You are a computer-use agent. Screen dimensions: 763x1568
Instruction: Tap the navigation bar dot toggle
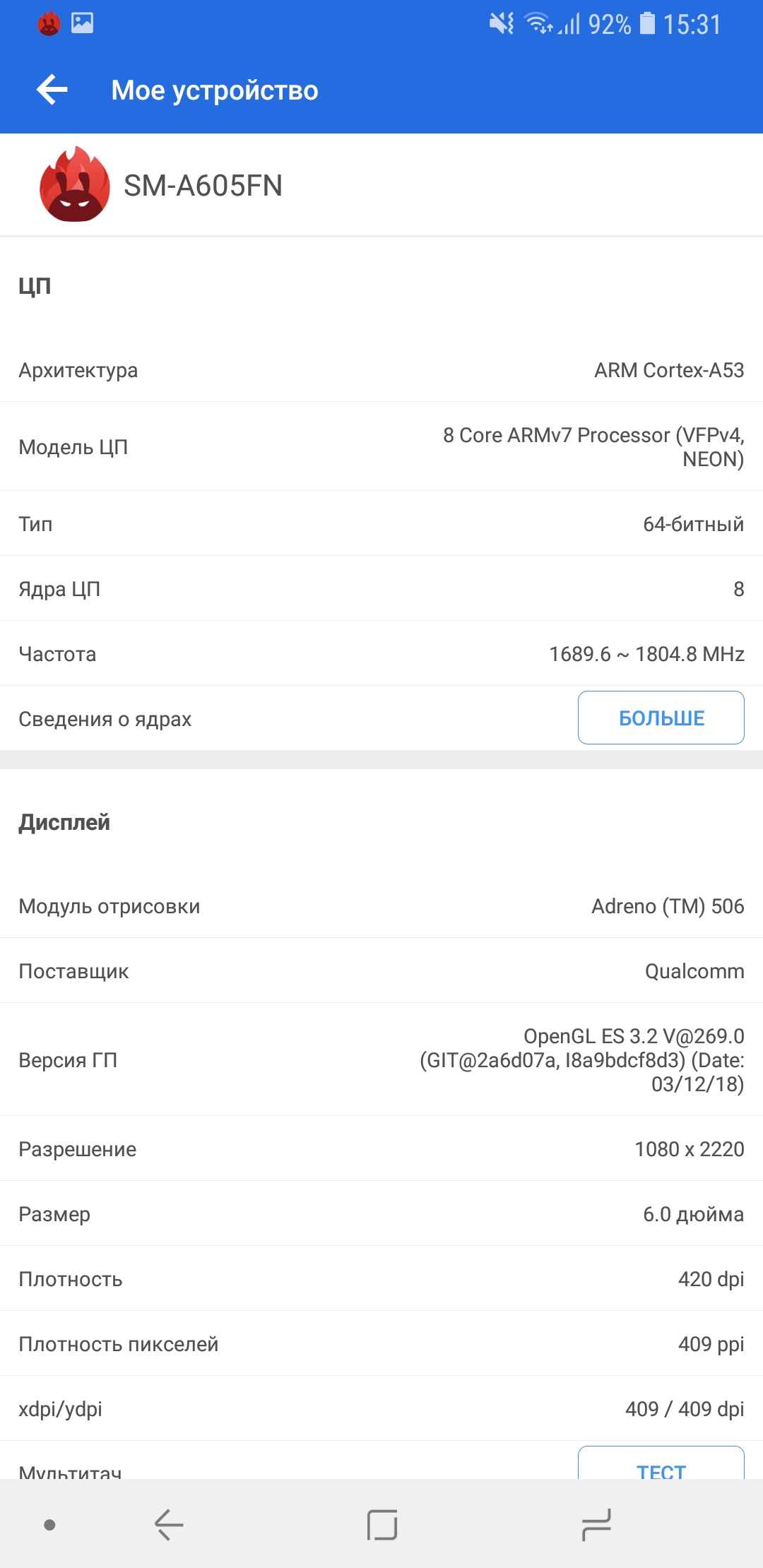pos(49,1525)
